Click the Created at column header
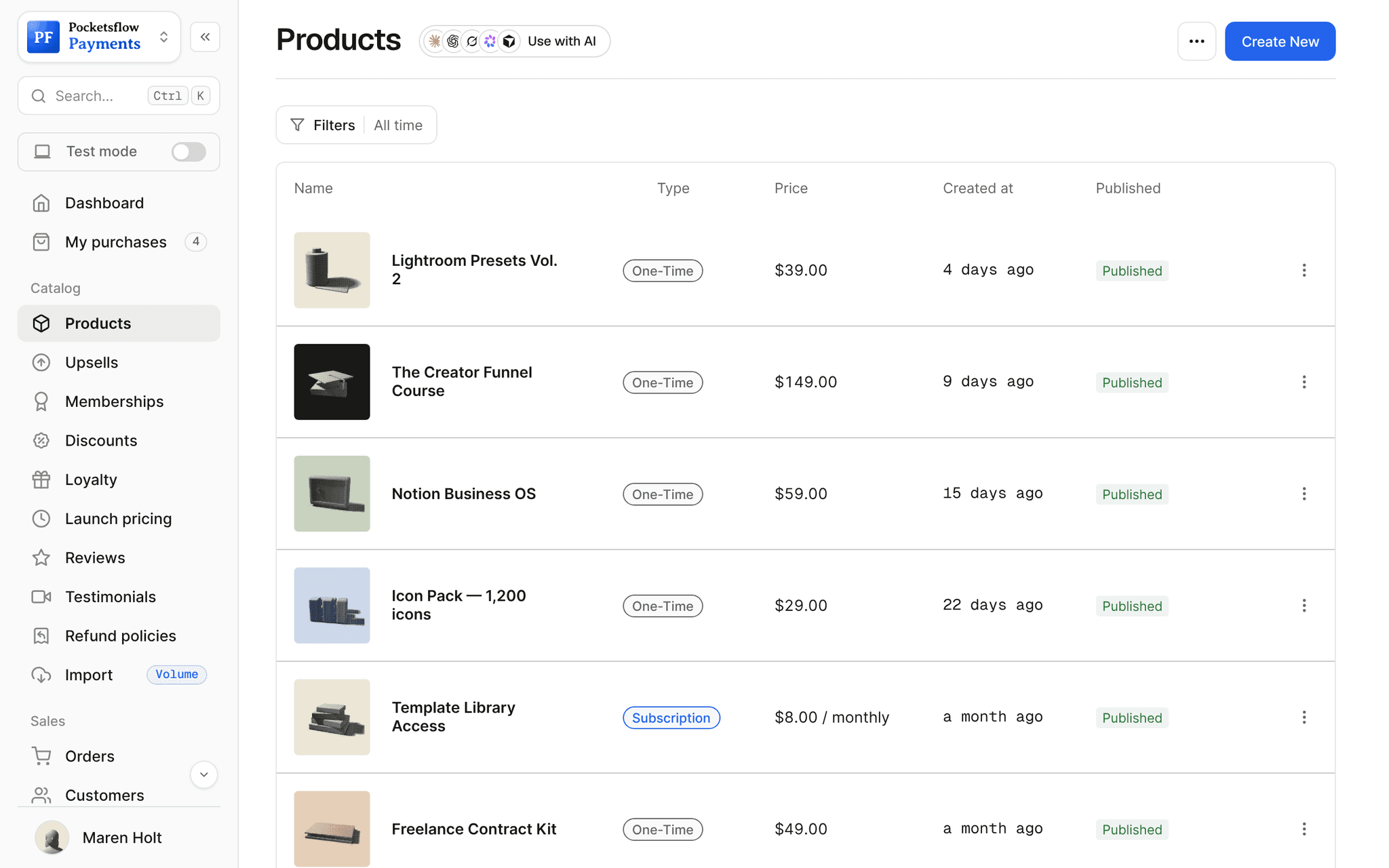The width and height of the screenshot is (1389, 868). (978, 188)
